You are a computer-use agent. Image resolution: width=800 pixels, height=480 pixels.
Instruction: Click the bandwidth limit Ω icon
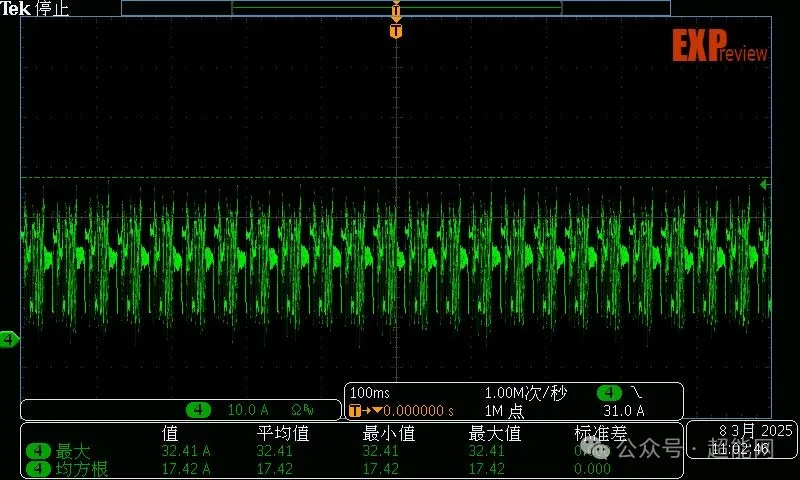click(302, 410)
